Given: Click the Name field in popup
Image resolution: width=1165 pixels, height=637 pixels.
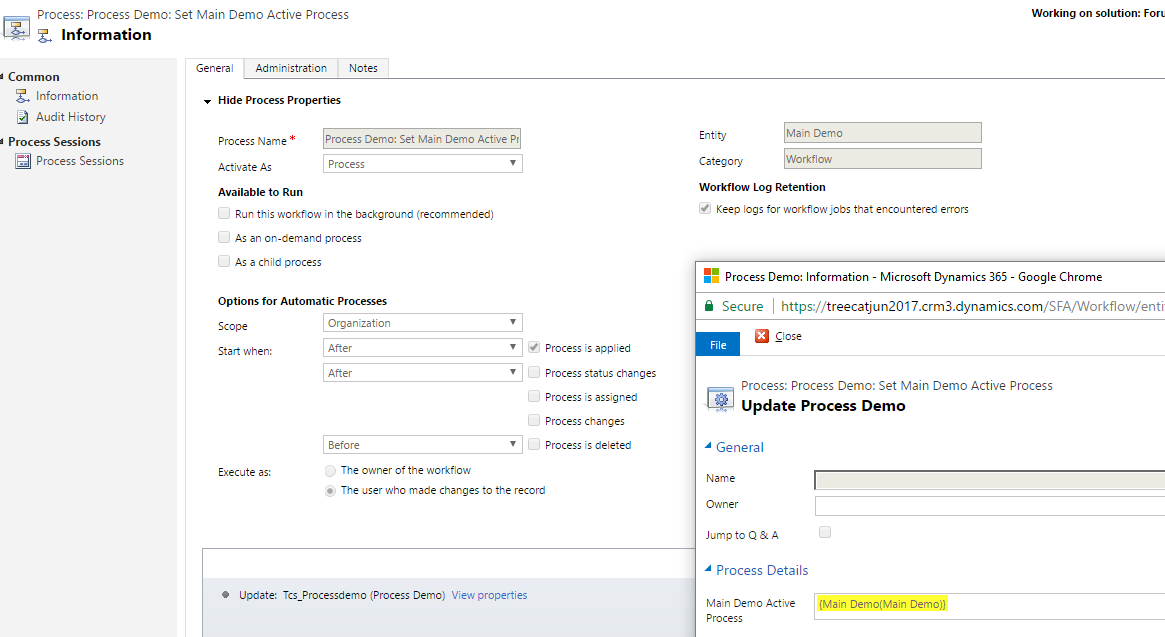Looking at the screenshot, I should coord(990,479).
